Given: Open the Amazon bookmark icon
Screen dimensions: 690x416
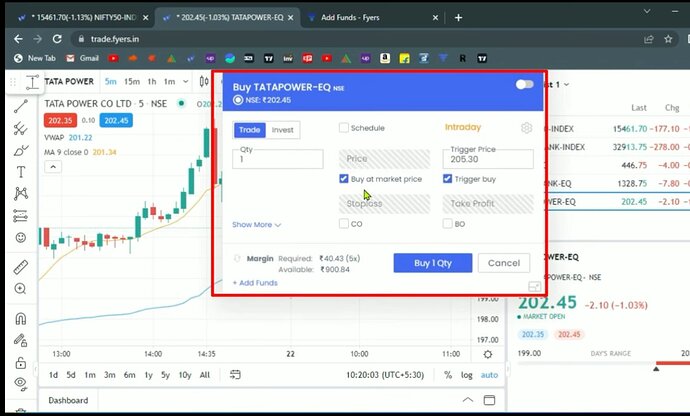Looking at the screenshot, I should 385,58.
